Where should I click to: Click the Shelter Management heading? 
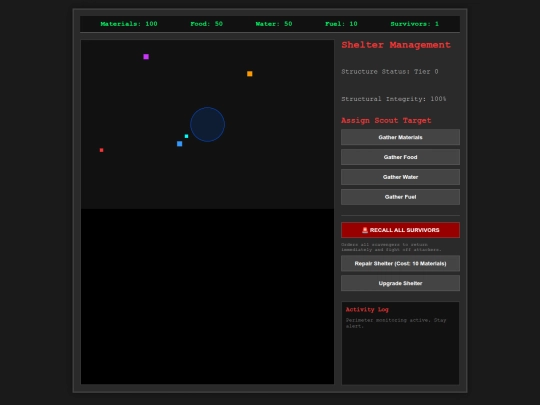396,45
